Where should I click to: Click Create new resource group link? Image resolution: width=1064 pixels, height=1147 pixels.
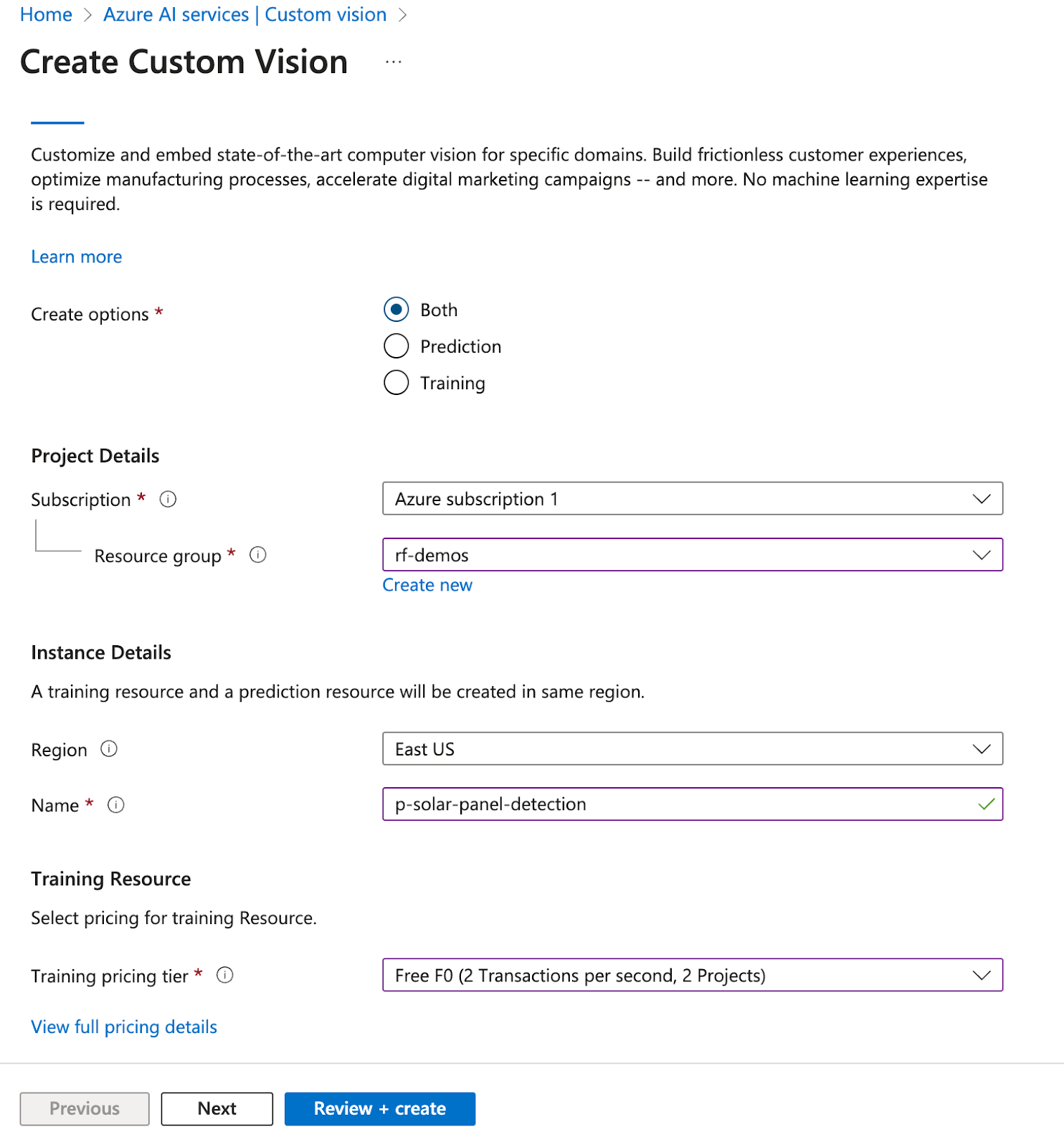pos(427,585)
